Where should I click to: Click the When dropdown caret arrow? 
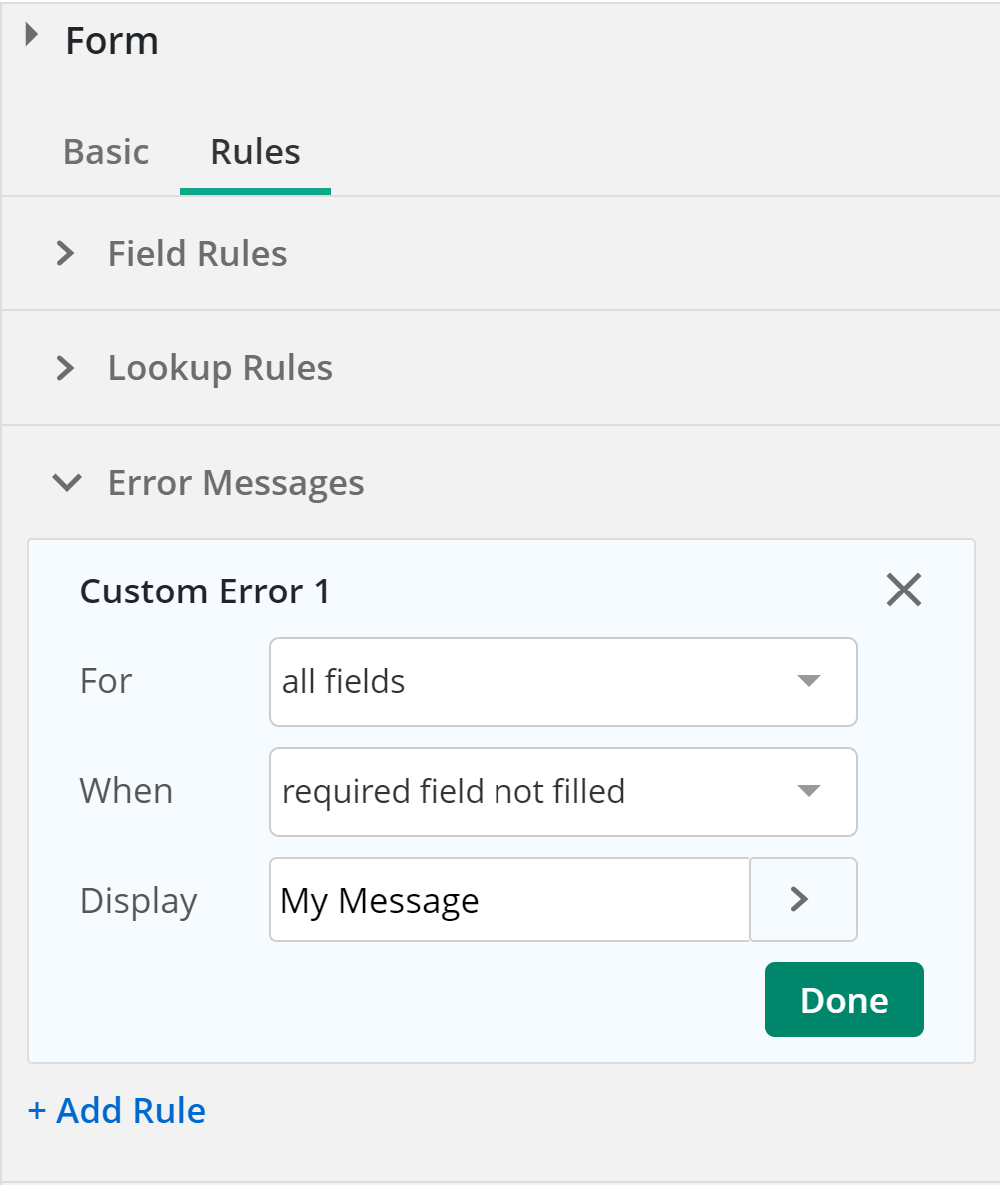tap(809, 791)
